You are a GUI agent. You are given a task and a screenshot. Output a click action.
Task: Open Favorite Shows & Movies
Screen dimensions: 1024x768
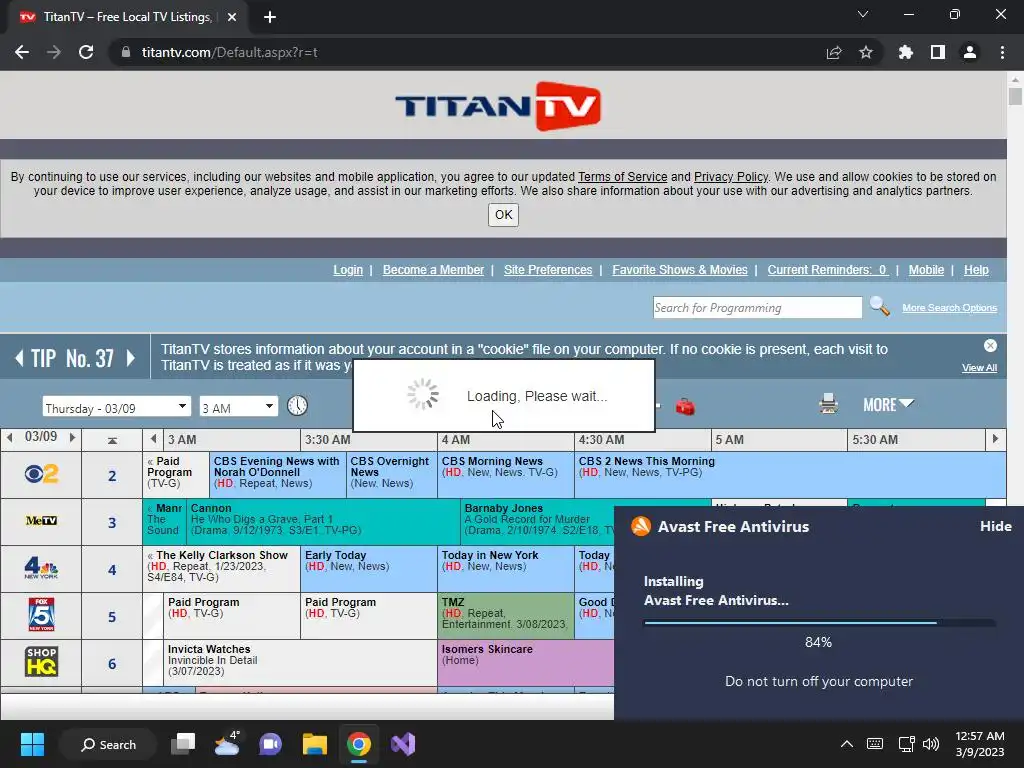point(680,270)
